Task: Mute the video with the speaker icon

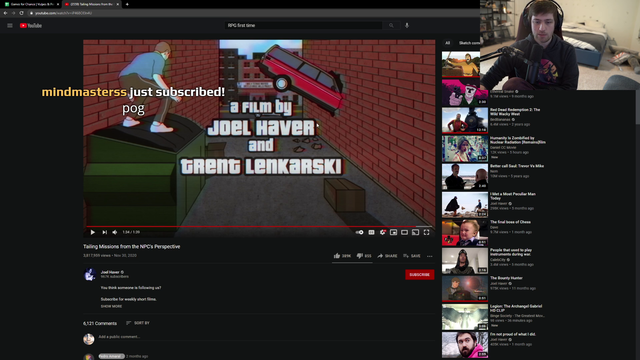Action: pos(115,232)
